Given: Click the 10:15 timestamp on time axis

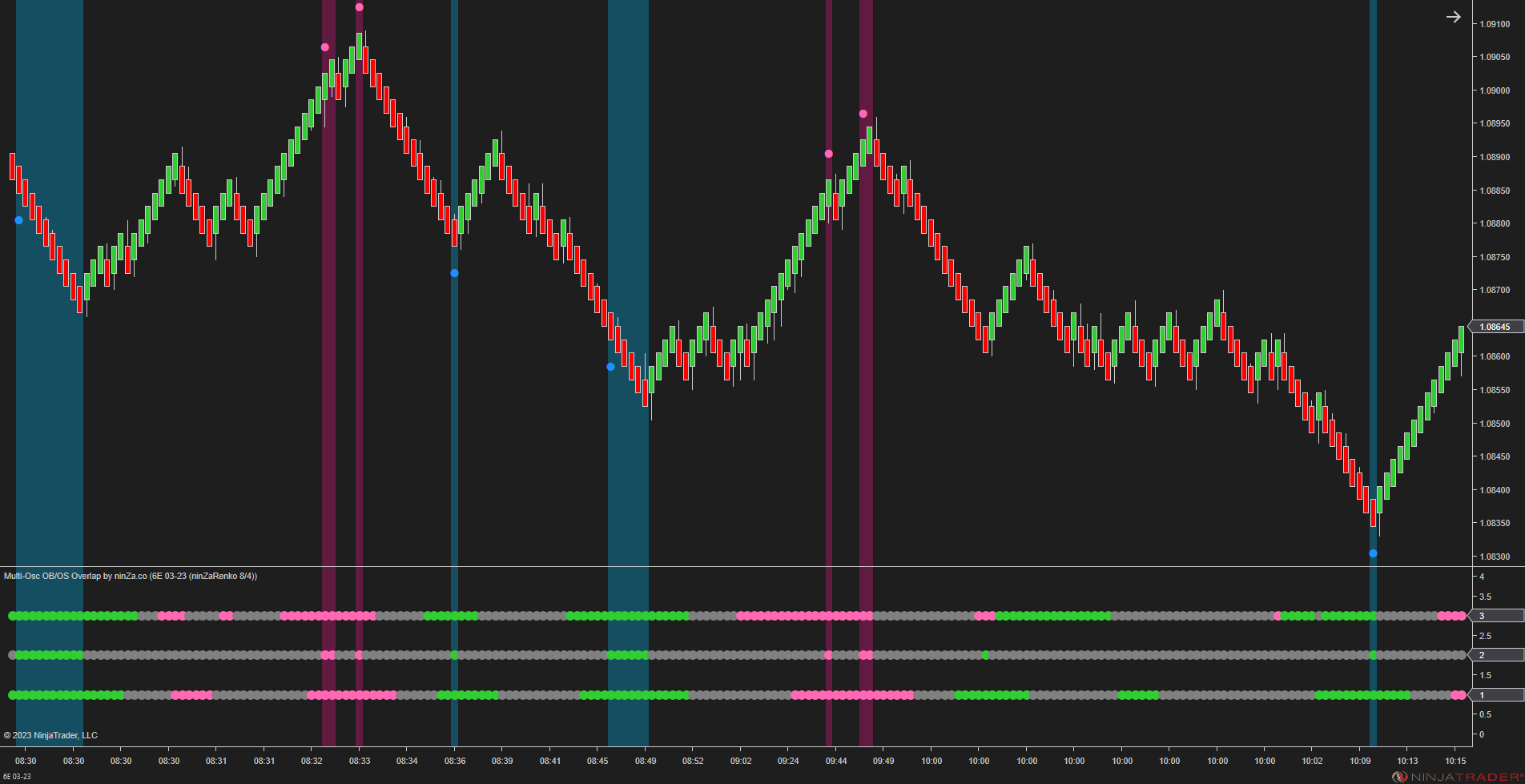Looking at the screenshot, I should 1456,761.
